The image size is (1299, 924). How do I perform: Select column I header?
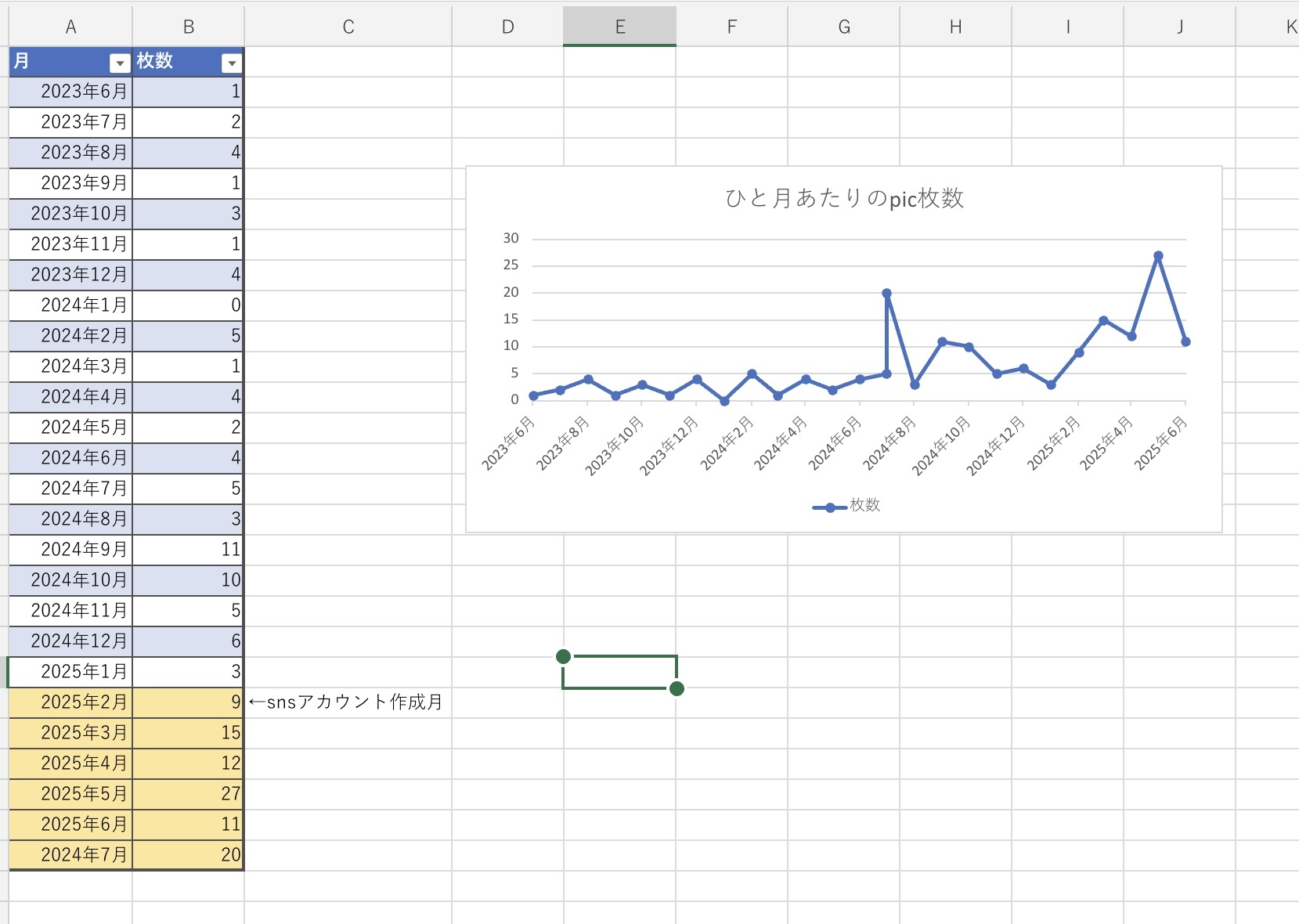[x=1068, y=27]
